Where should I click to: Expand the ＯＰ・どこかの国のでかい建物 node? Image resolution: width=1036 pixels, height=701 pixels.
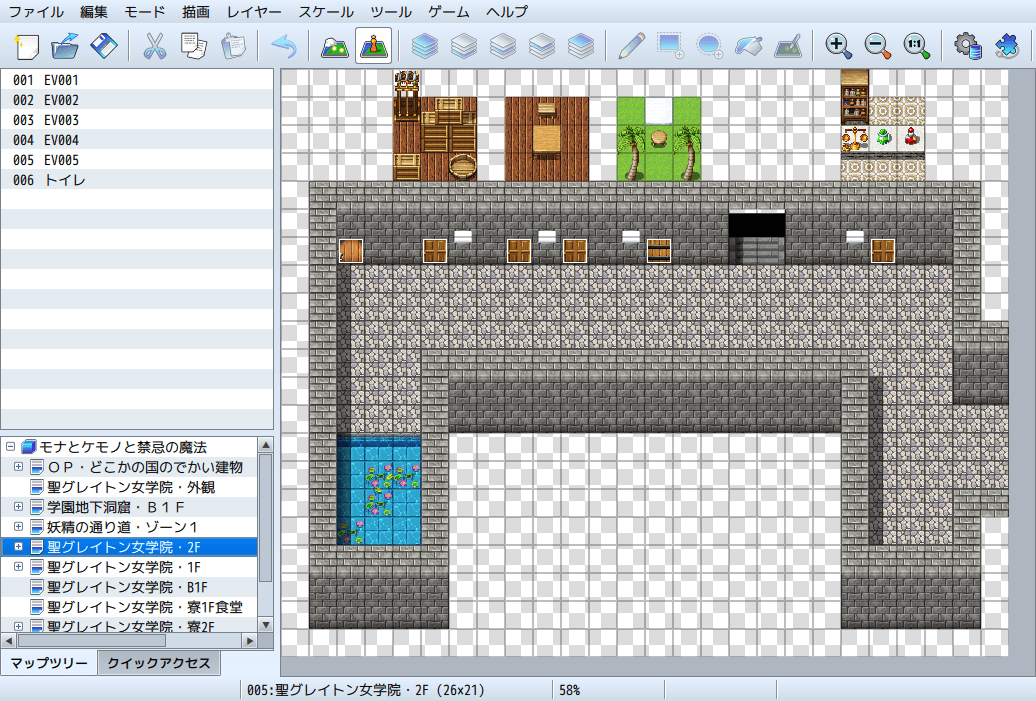(x=18, y=467)
